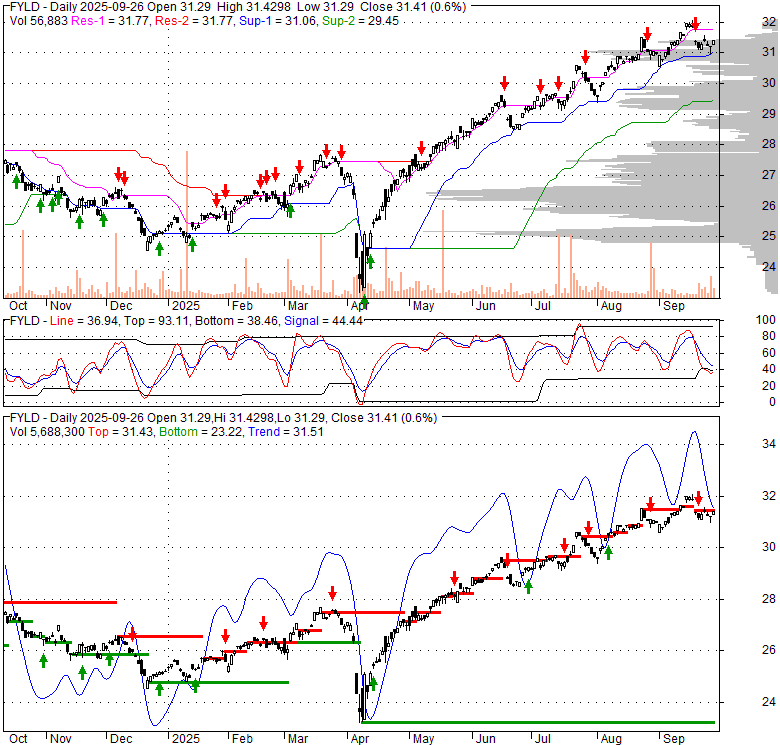Viewport: 780px width, 745px height.
Task: Click 'Vol 56,883' in the top chart header
Action: pyautogui.click(x=39, y=21)
